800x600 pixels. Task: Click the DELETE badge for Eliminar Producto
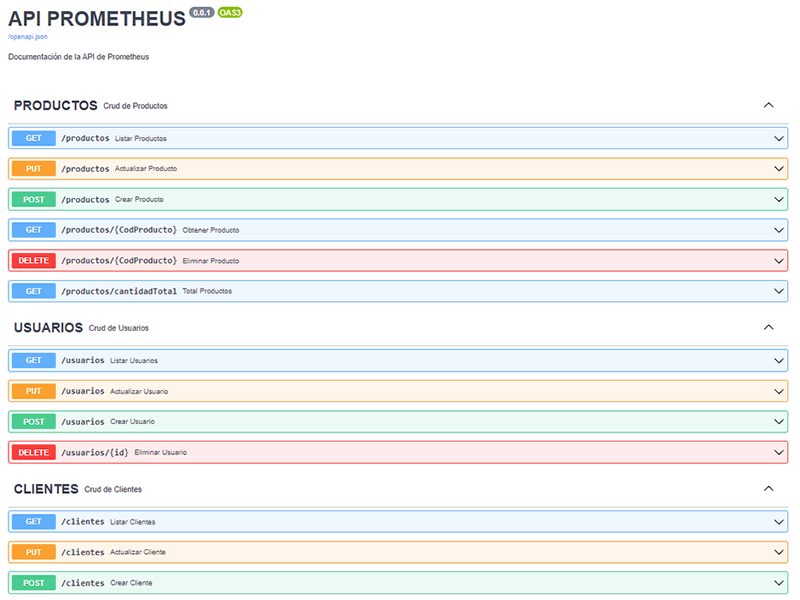33,261
